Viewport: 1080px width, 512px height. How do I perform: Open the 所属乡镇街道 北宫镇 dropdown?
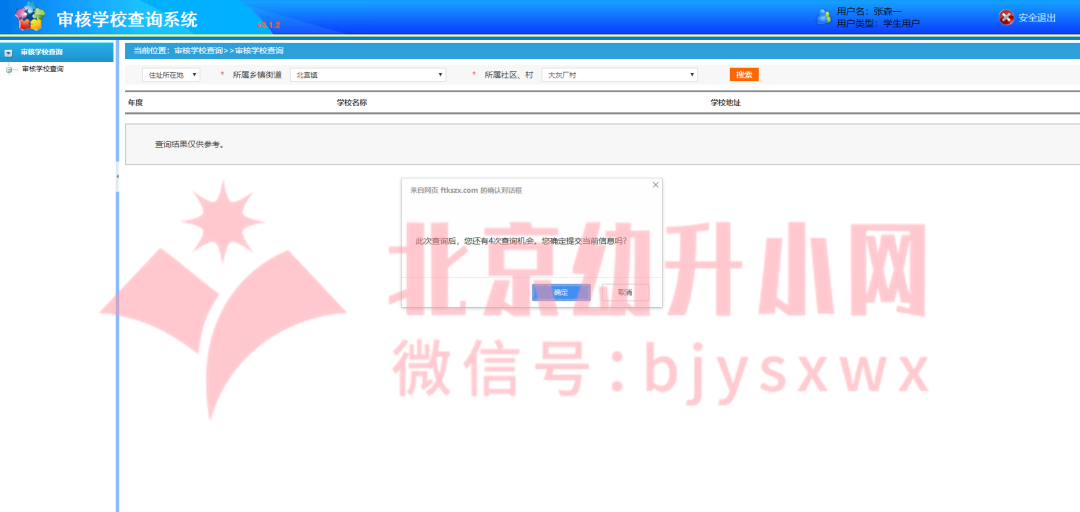[368, 74]
